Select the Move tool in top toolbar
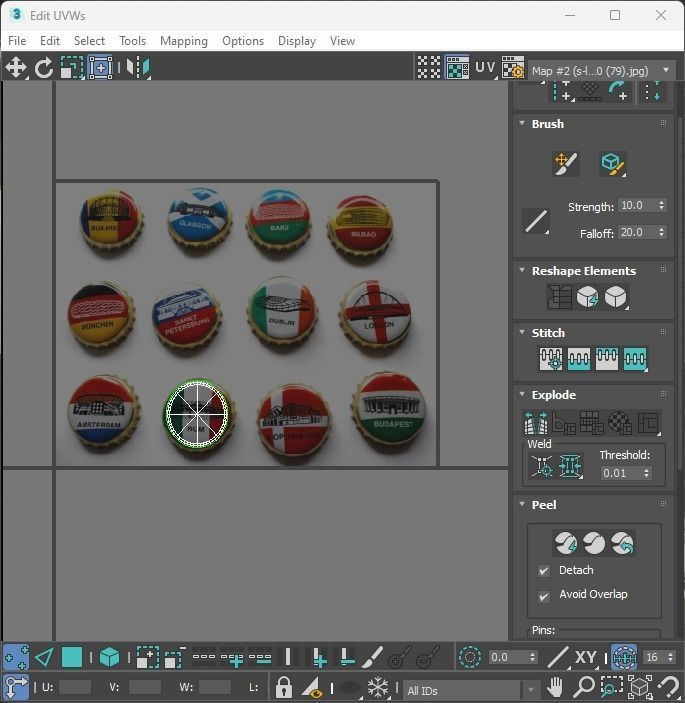 click(x=16, y=68)
